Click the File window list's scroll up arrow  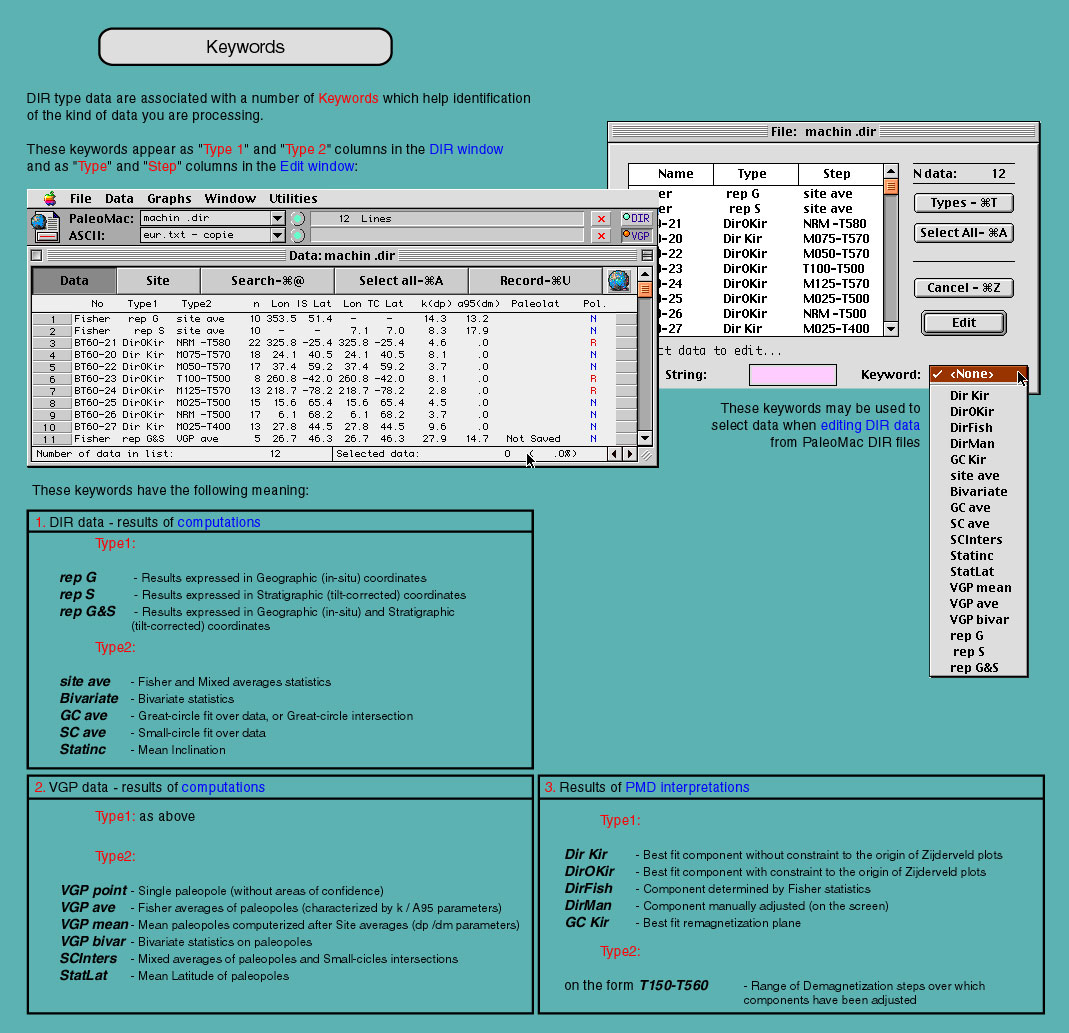(890, 170)
